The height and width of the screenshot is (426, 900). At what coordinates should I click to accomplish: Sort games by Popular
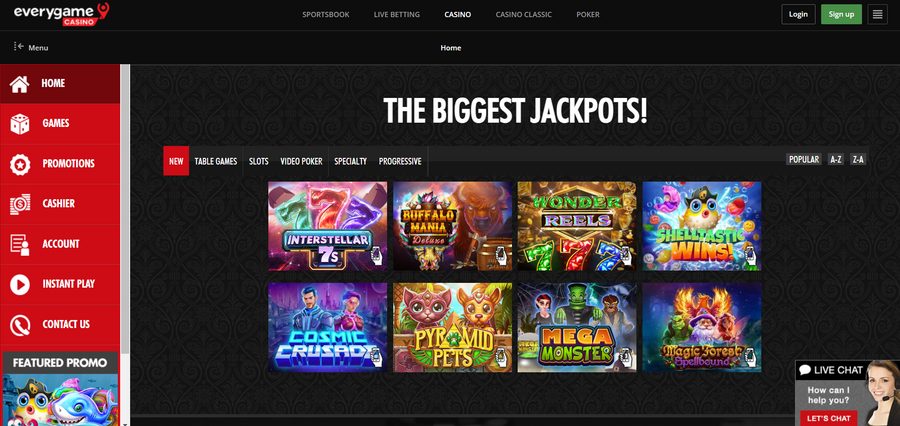click(x=804, y=160)
